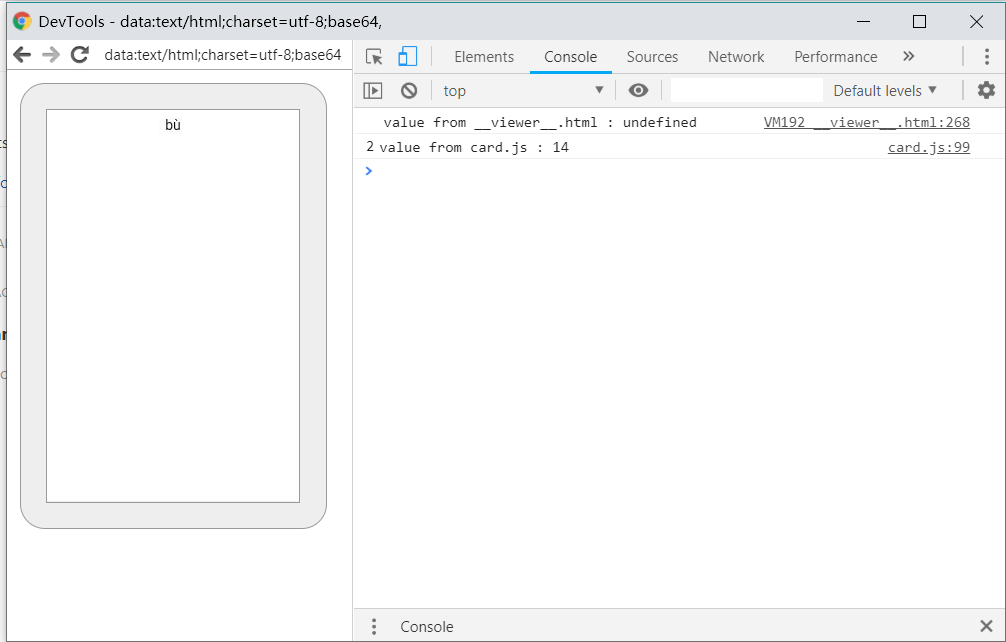This screenshot has width=1006, height=642.
Task: Open the Network tab
Action: [736, 57]
